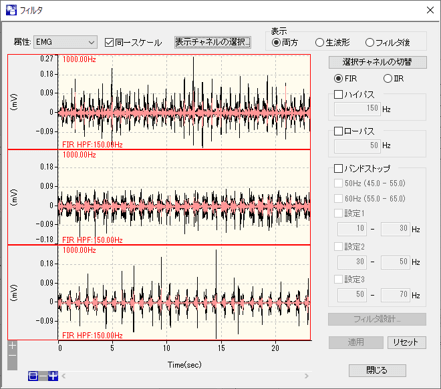Click the high-pass 150 Hz input field
Viewport: 441px width, 389px height.
coord(357,109)
